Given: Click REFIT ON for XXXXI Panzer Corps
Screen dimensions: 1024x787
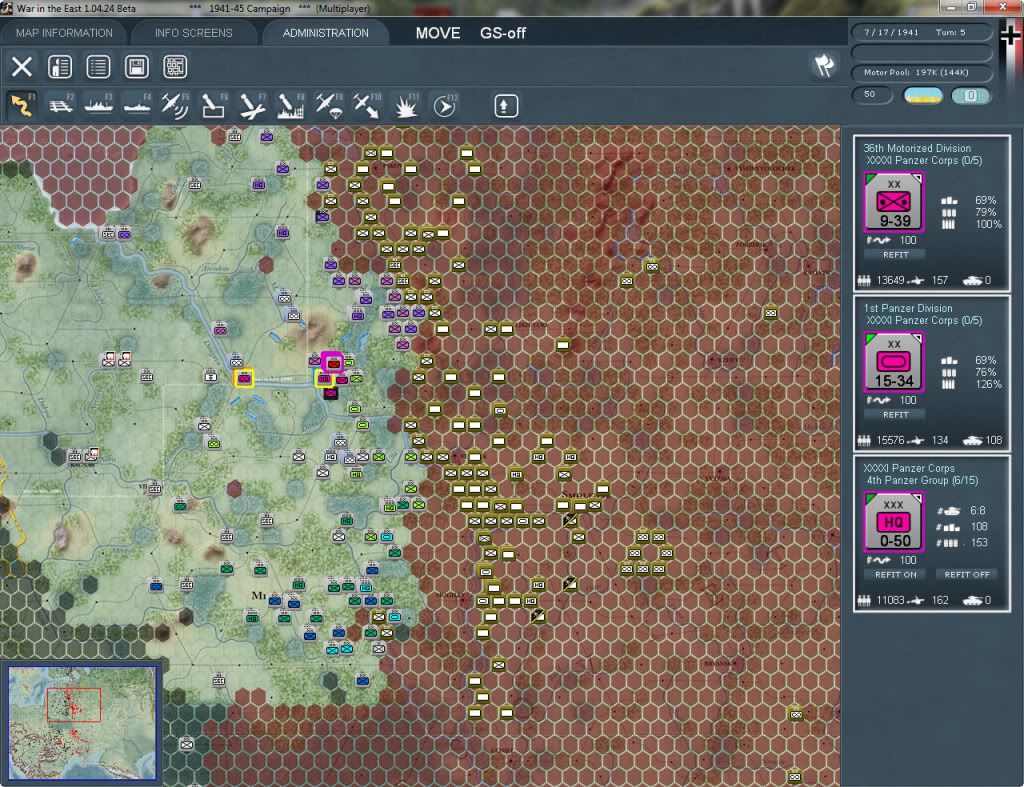Looking at the screenshot, I should [895, 575].
